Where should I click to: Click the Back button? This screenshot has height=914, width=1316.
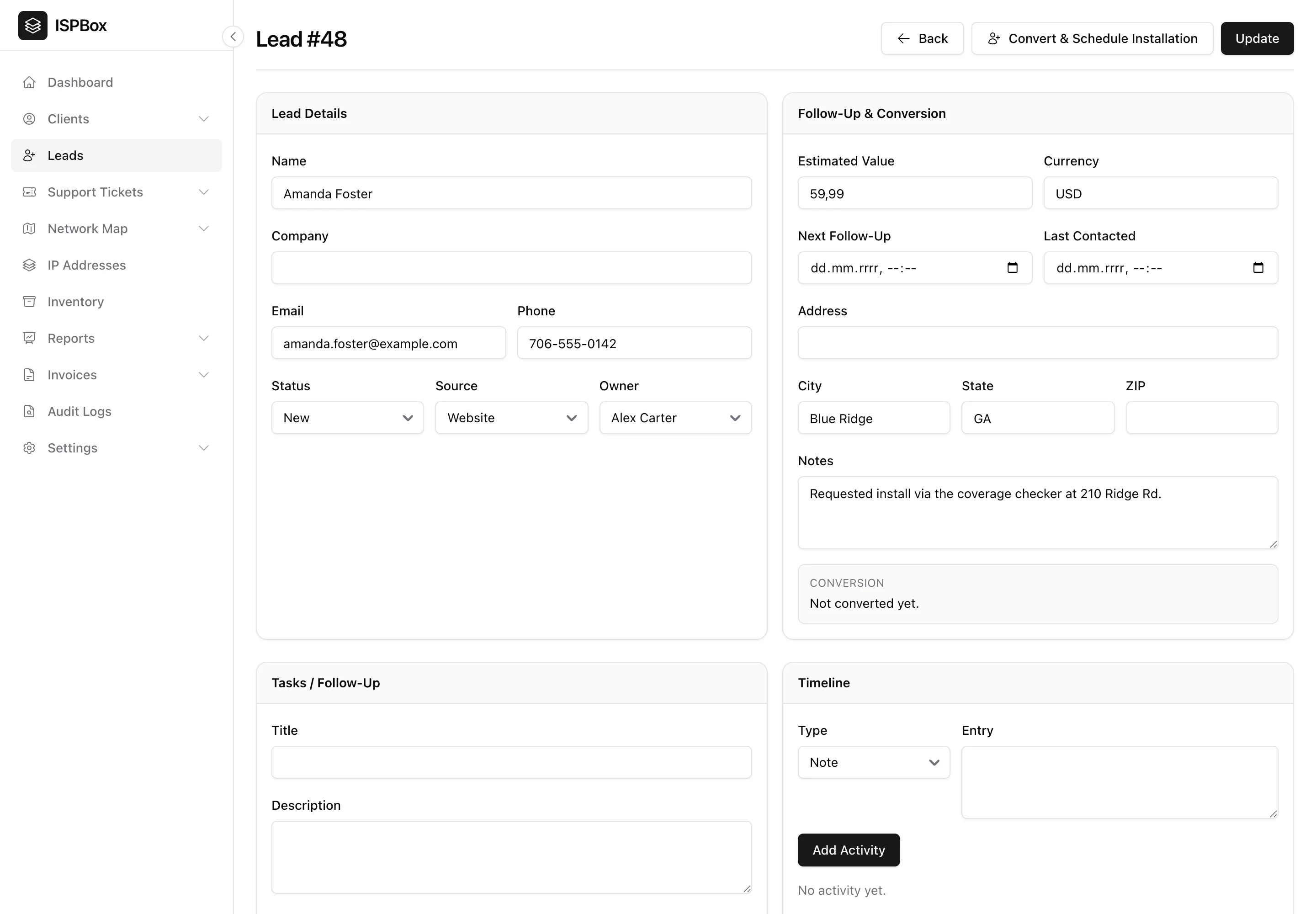pyautogui.click(x=922, y=38)
